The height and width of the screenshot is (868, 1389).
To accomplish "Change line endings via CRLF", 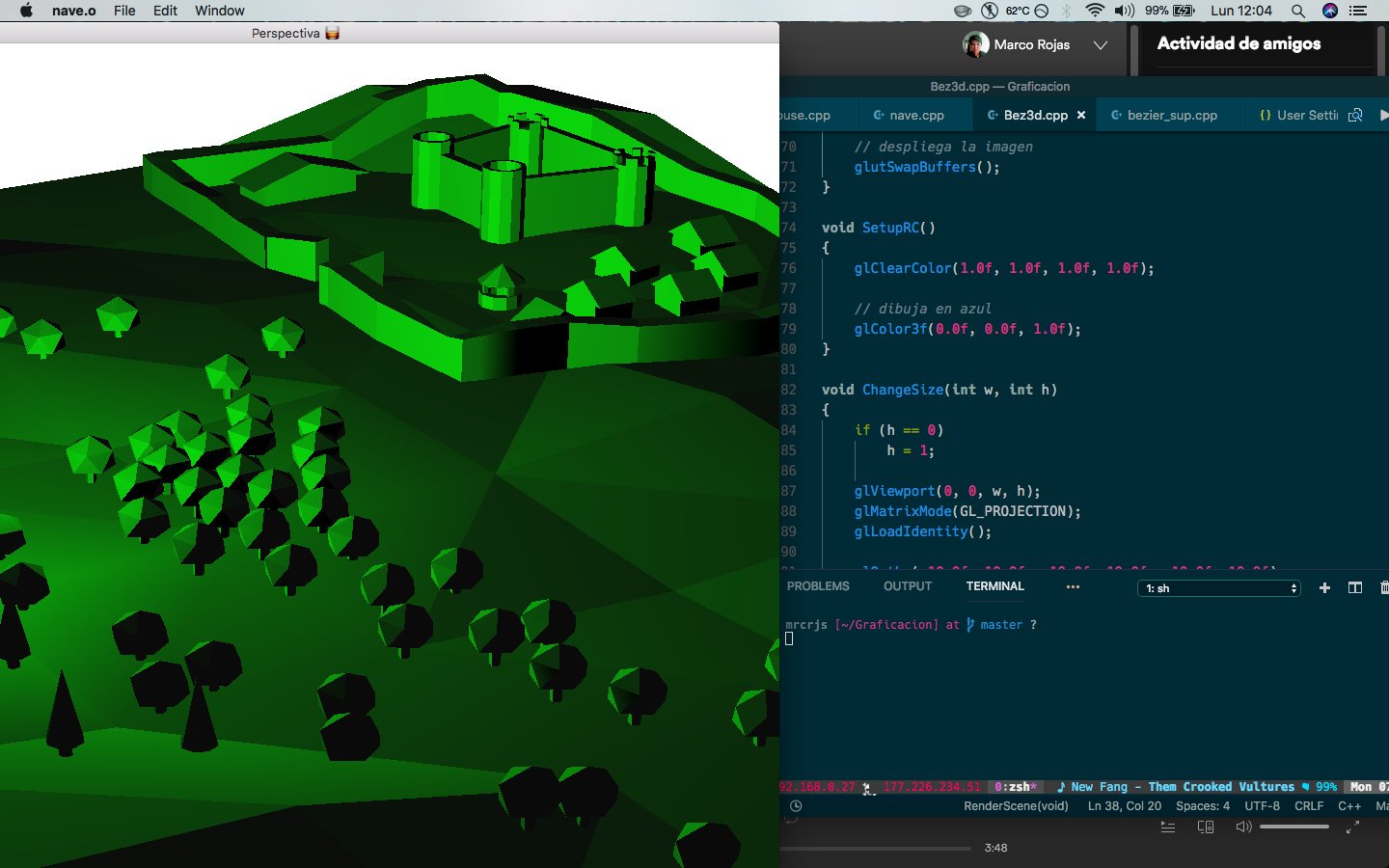I will (1309, 806).
